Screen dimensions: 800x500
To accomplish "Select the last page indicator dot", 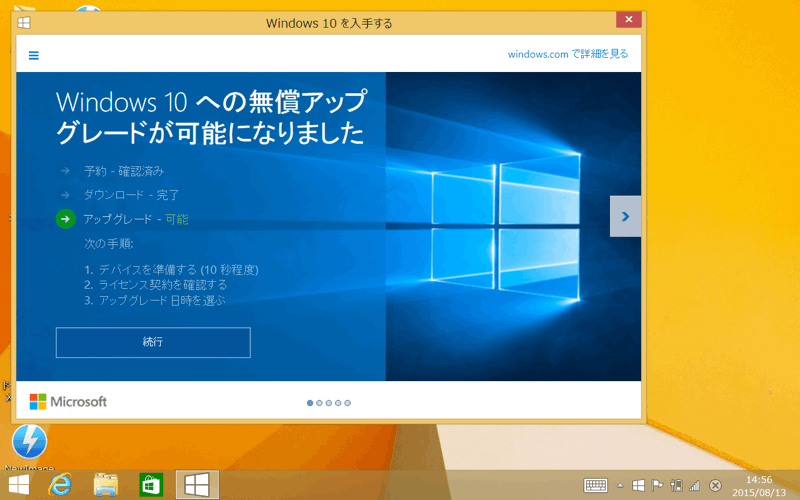I will click(x=347, y=403).
